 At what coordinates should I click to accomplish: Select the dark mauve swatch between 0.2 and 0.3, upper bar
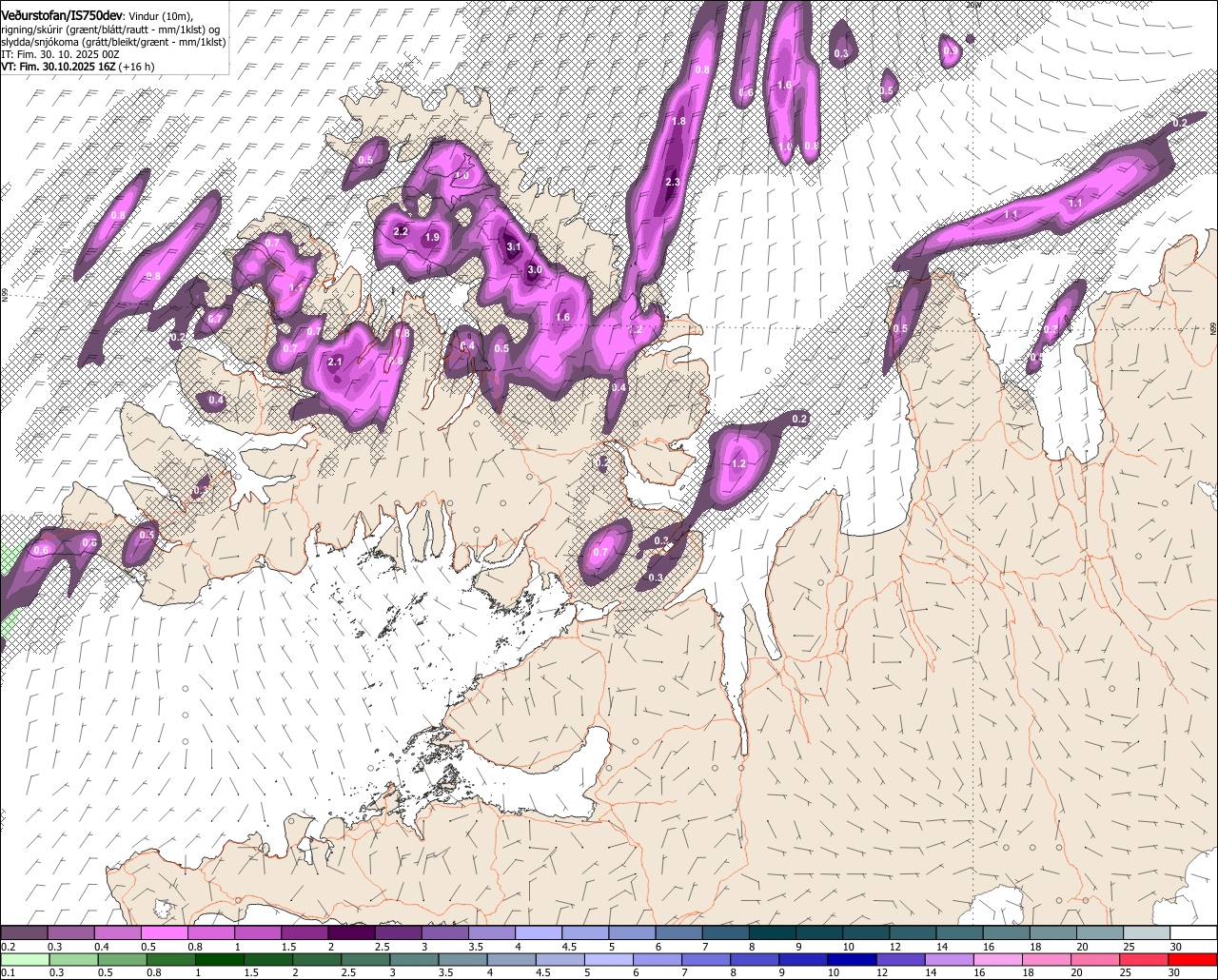pos(24,932)
